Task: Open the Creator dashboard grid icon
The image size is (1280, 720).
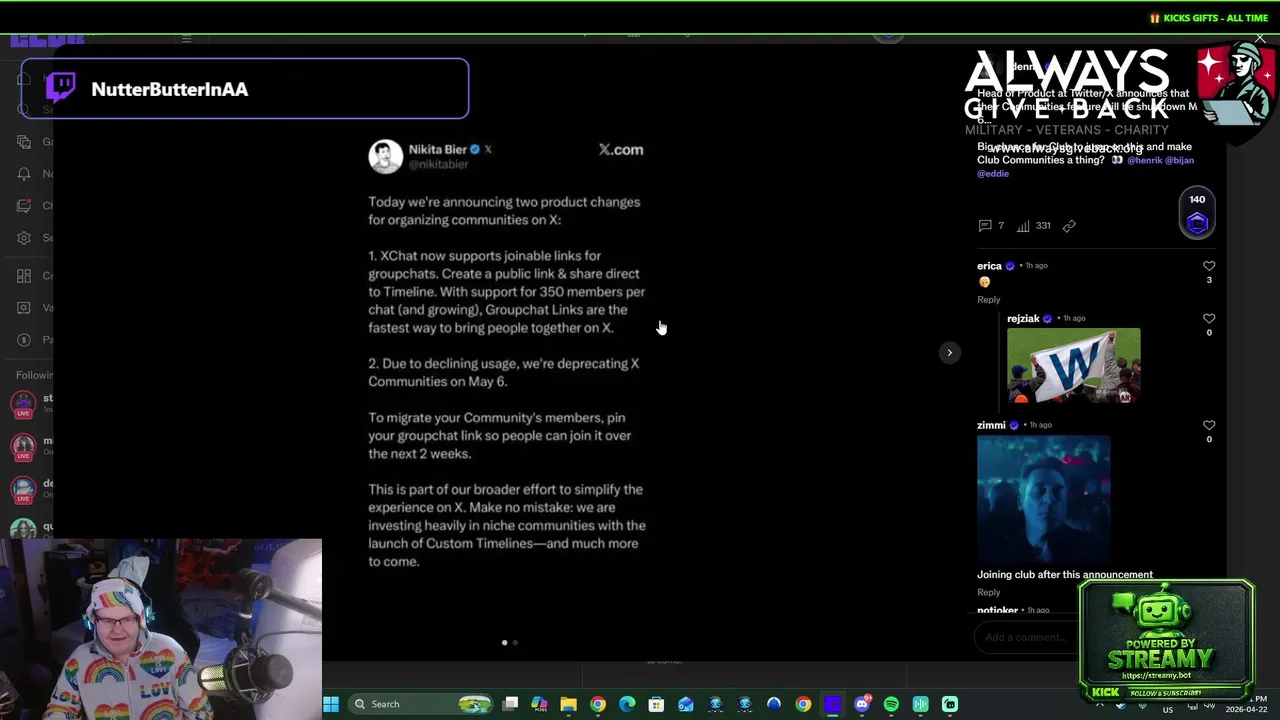Action: 24,276
